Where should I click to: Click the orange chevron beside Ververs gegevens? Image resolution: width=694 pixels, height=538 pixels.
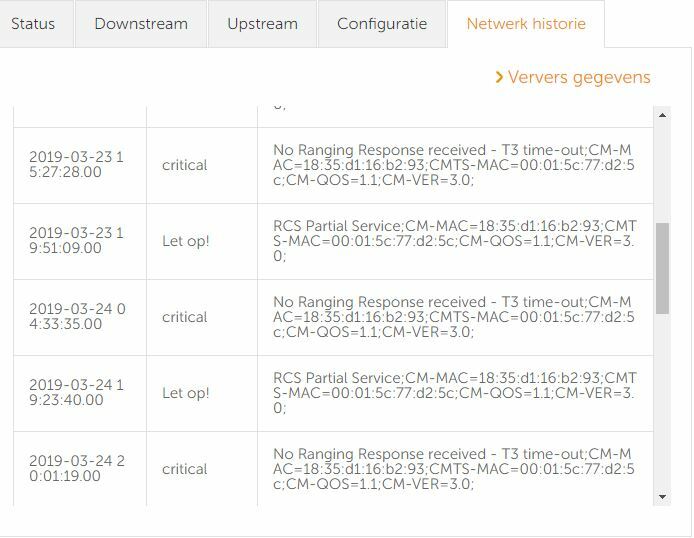[499, 77]
